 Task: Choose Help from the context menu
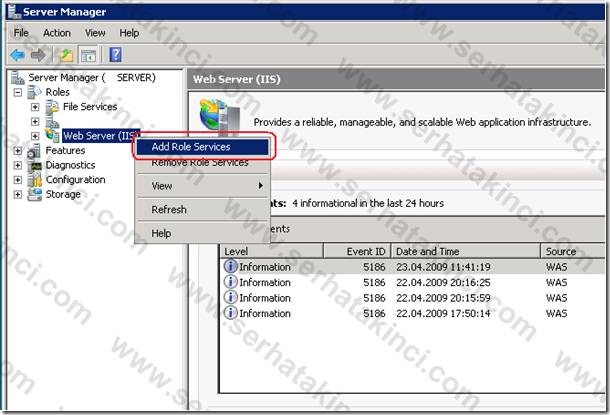[x=202, y=233]
